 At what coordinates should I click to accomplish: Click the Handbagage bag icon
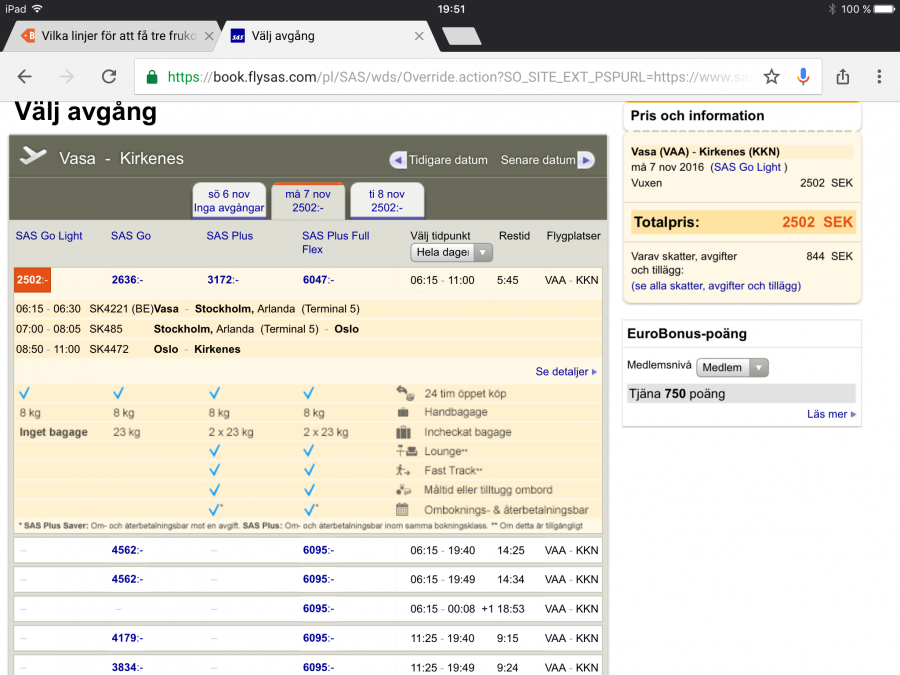click(403, 412)
